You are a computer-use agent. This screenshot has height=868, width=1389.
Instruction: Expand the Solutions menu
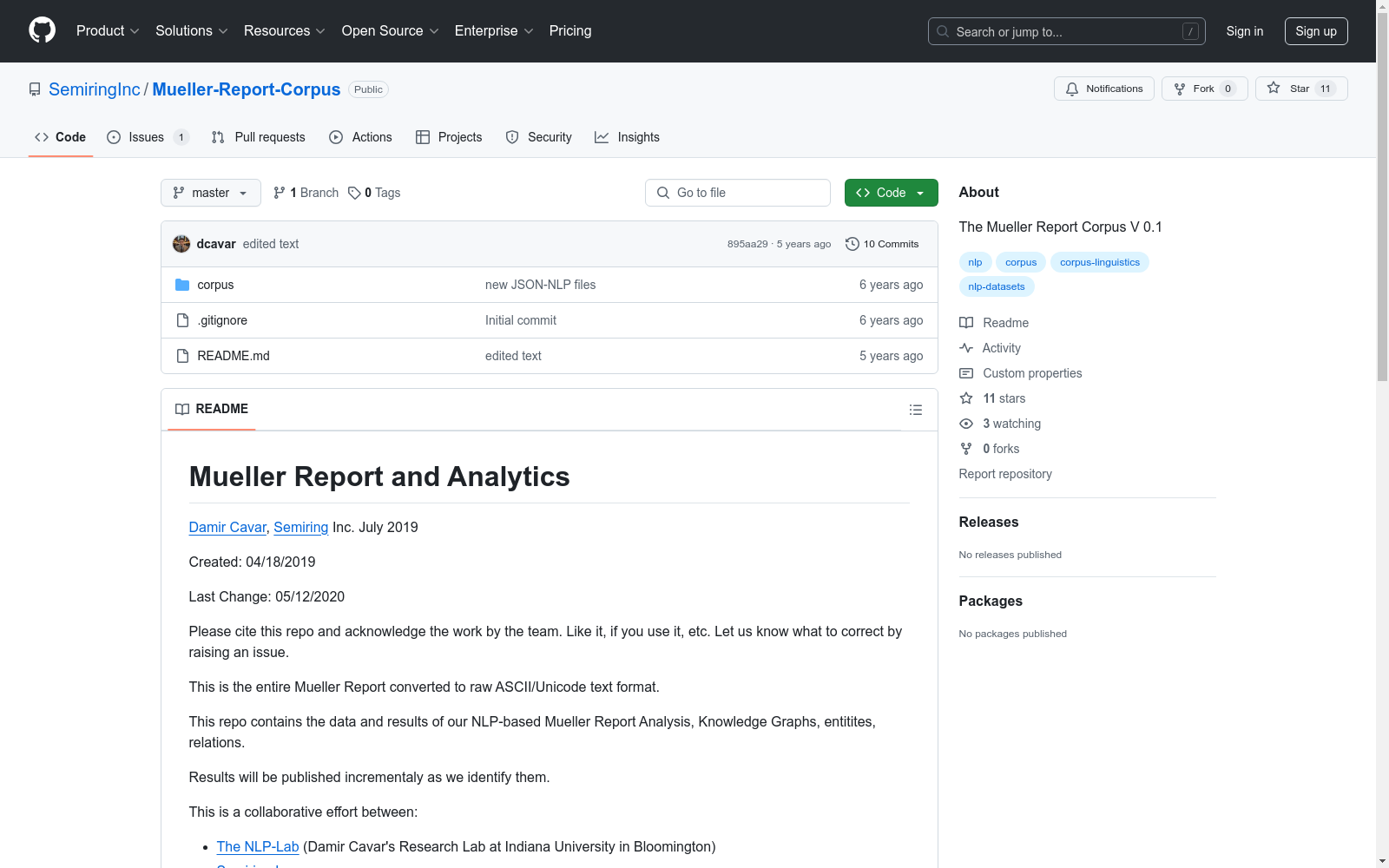192,31
